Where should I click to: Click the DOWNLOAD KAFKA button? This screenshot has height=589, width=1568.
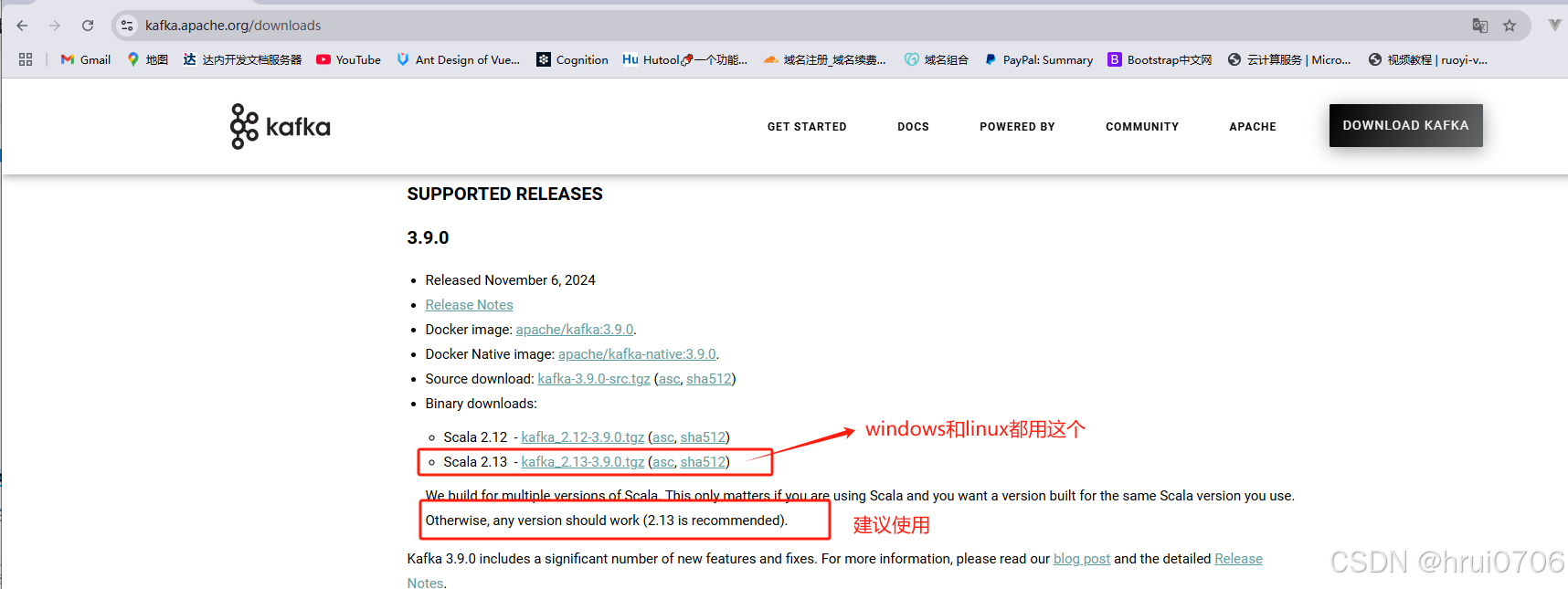[x=1405, y=125]
